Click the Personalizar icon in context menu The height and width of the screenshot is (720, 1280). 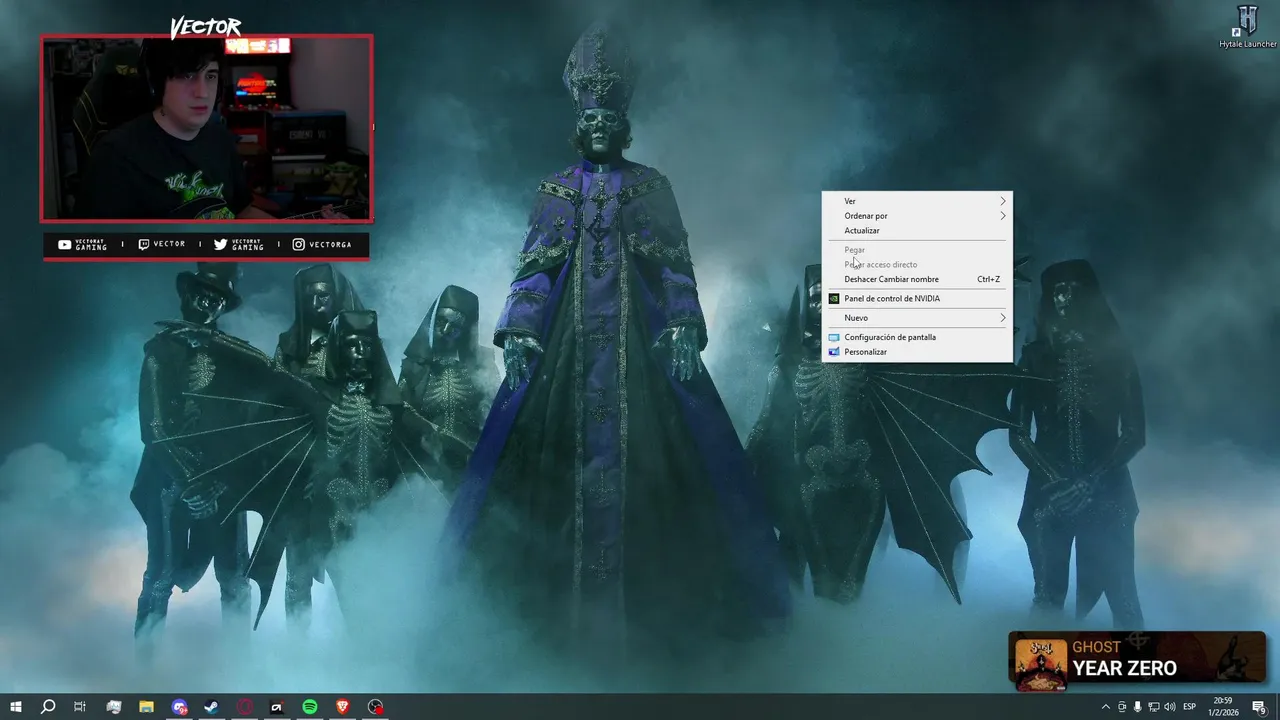834,352
